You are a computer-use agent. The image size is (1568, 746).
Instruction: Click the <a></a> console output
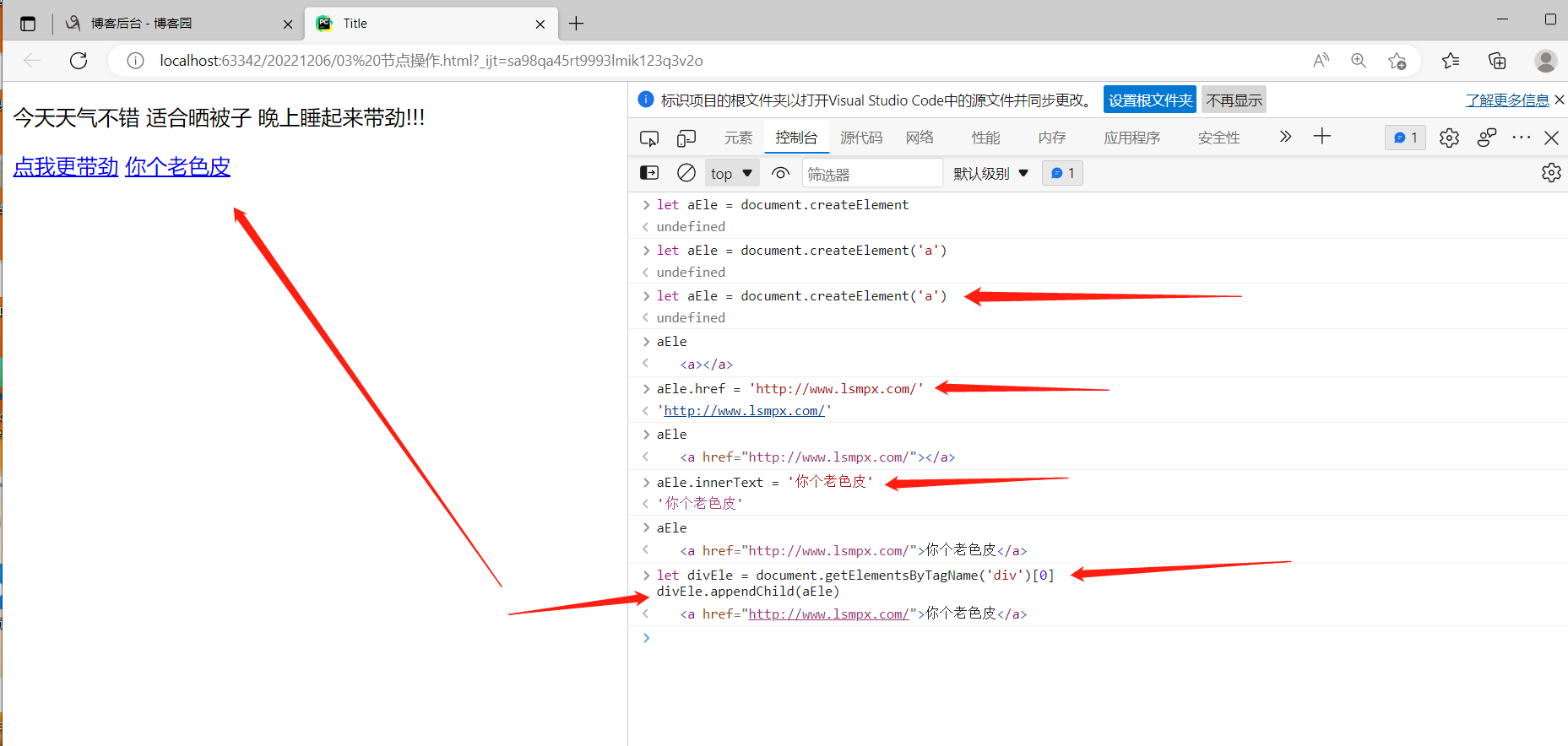707,365
